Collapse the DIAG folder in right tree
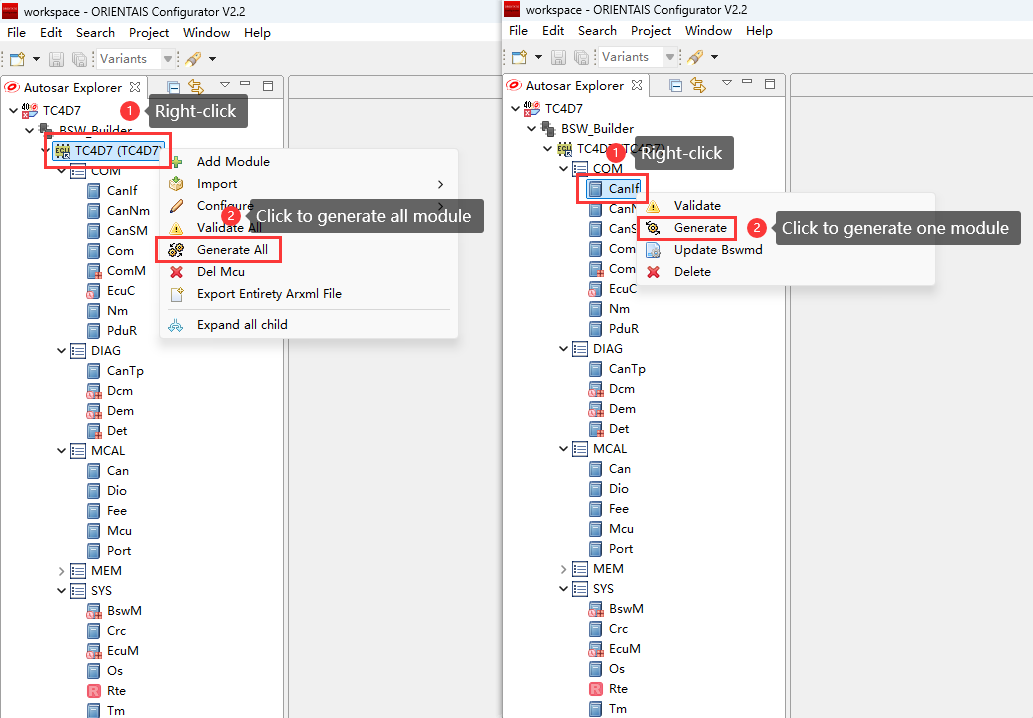The width and height of the screenshot is (1033, 718). pyautogui.click(x=563, y=349)
